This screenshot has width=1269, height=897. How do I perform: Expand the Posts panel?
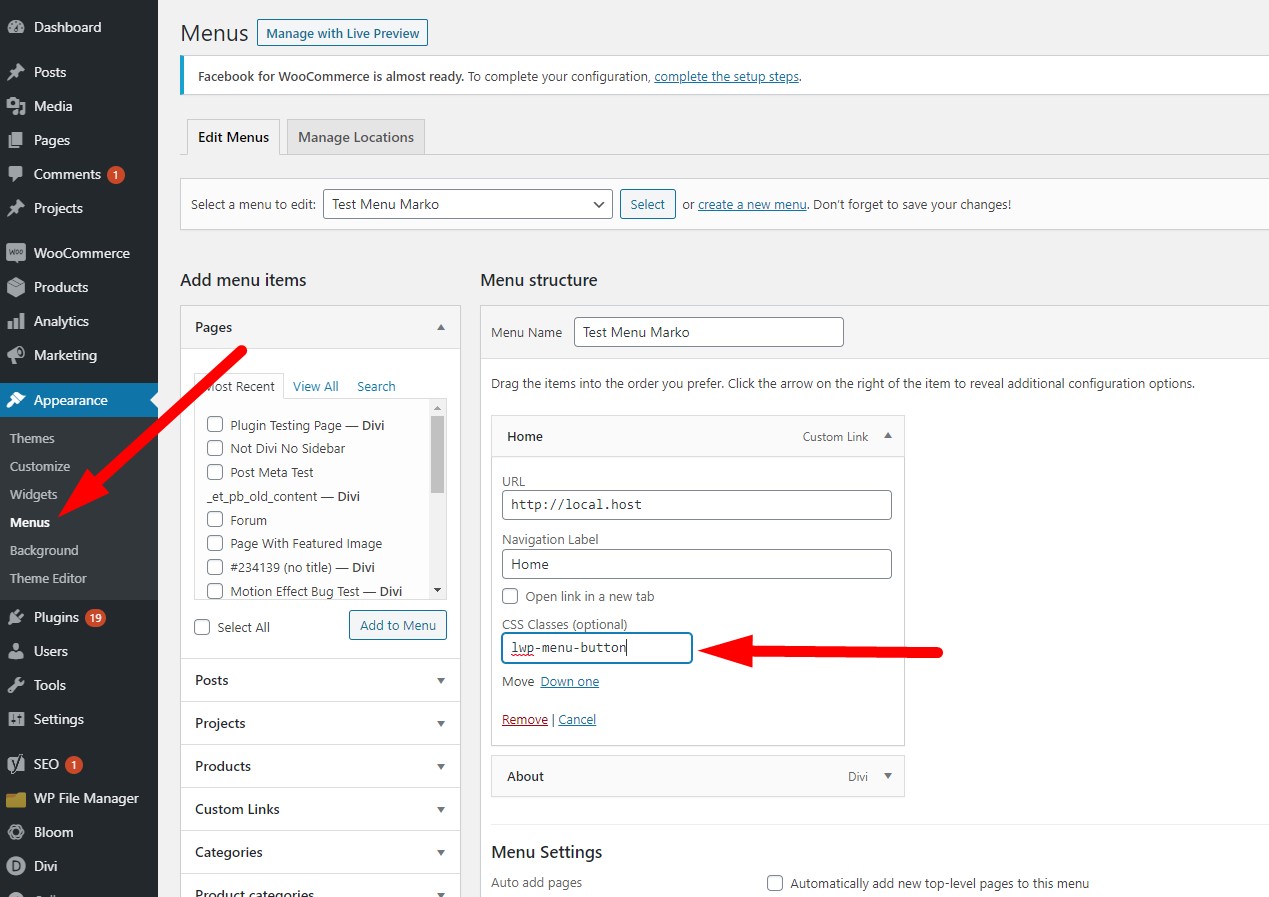441,680
